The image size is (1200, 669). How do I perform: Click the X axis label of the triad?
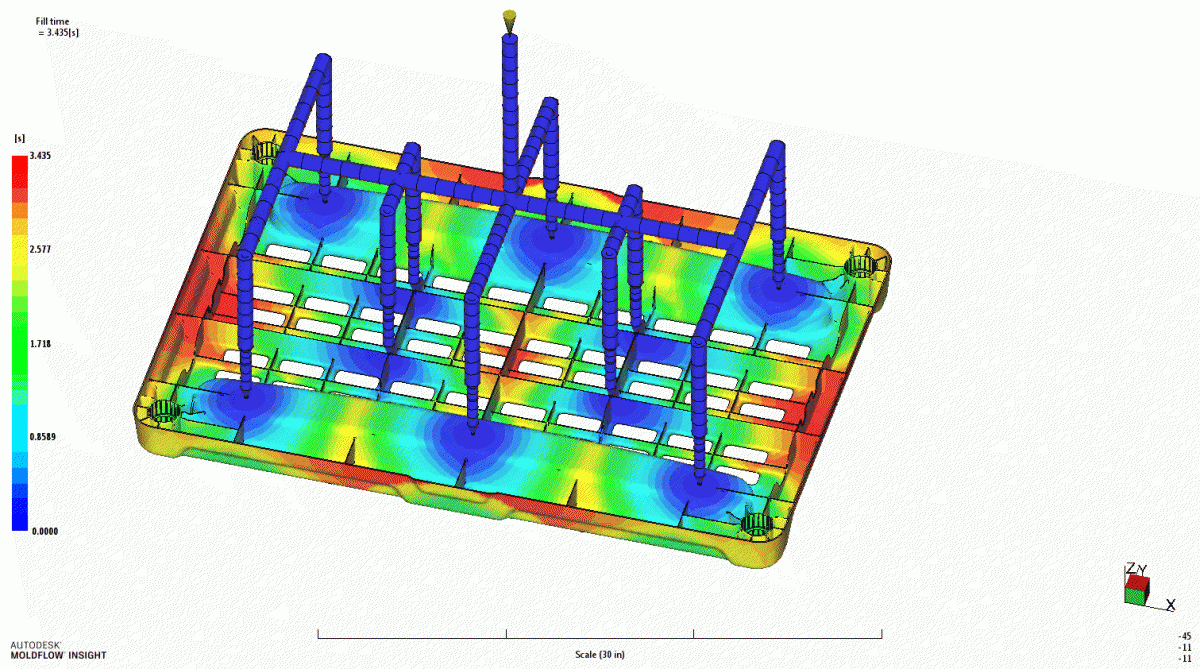click(x=1171, y=603)
